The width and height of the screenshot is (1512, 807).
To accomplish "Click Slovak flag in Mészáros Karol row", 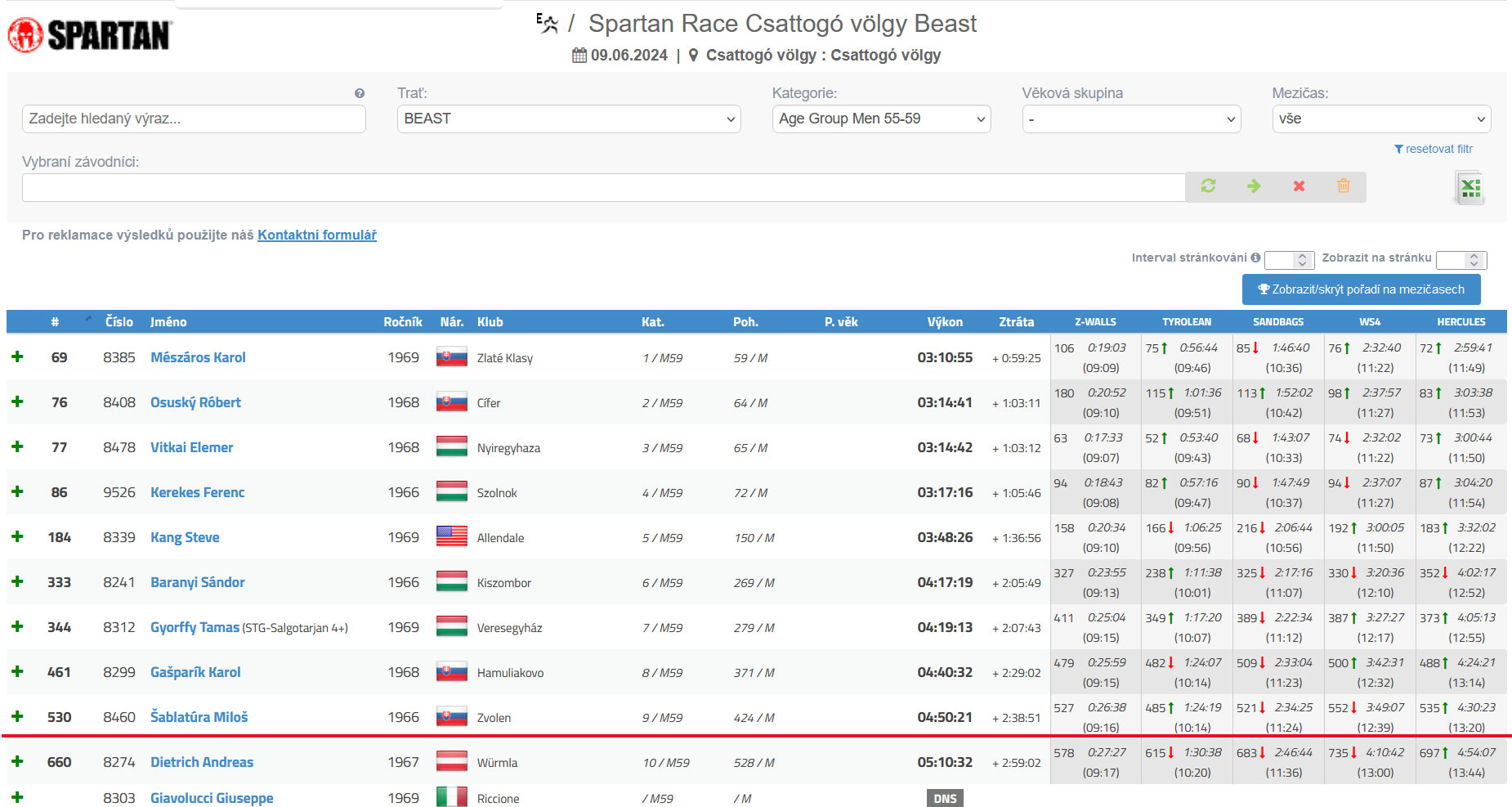I will click(452, 357).
